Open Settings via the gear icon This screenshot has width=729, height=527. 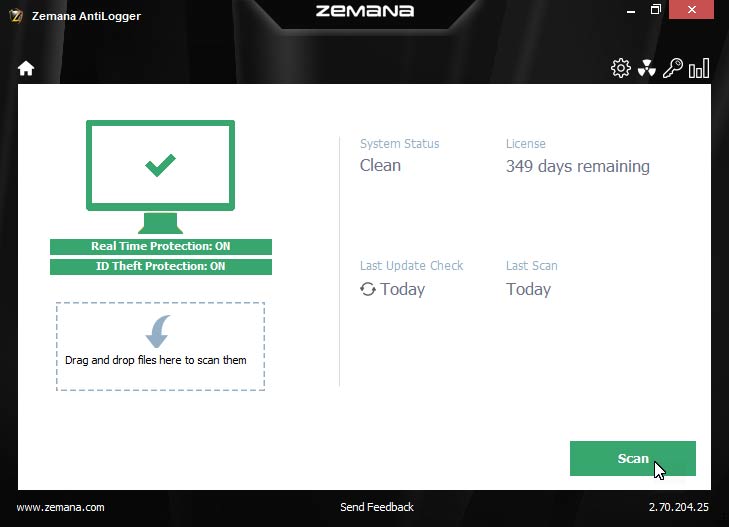(x=621, y=68)
